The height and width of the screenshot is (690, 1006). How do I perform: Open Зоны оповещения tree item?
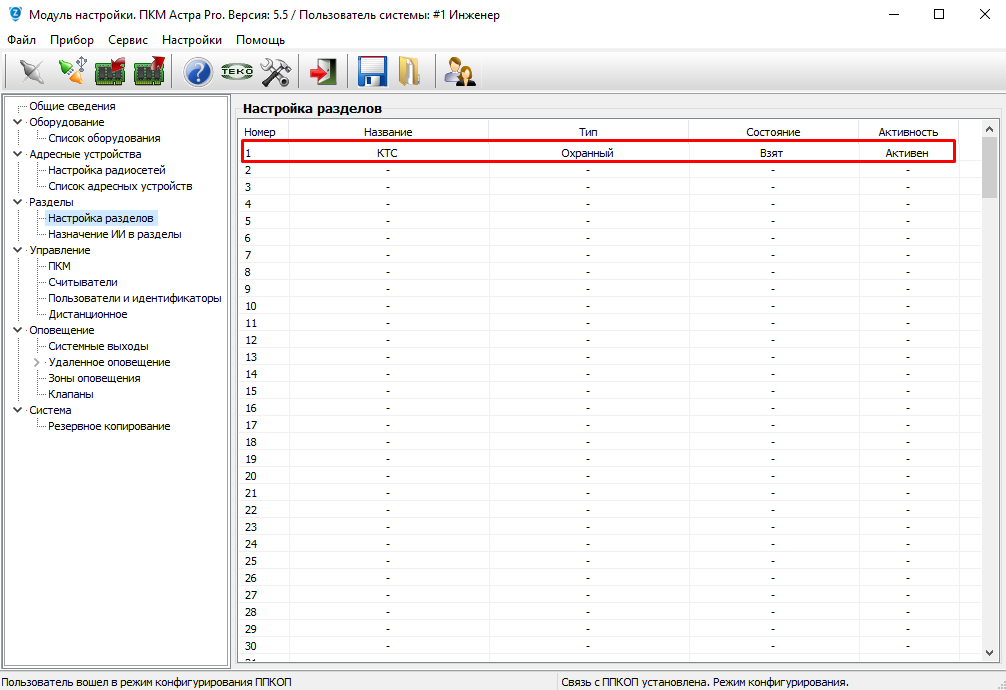[94, 378]
